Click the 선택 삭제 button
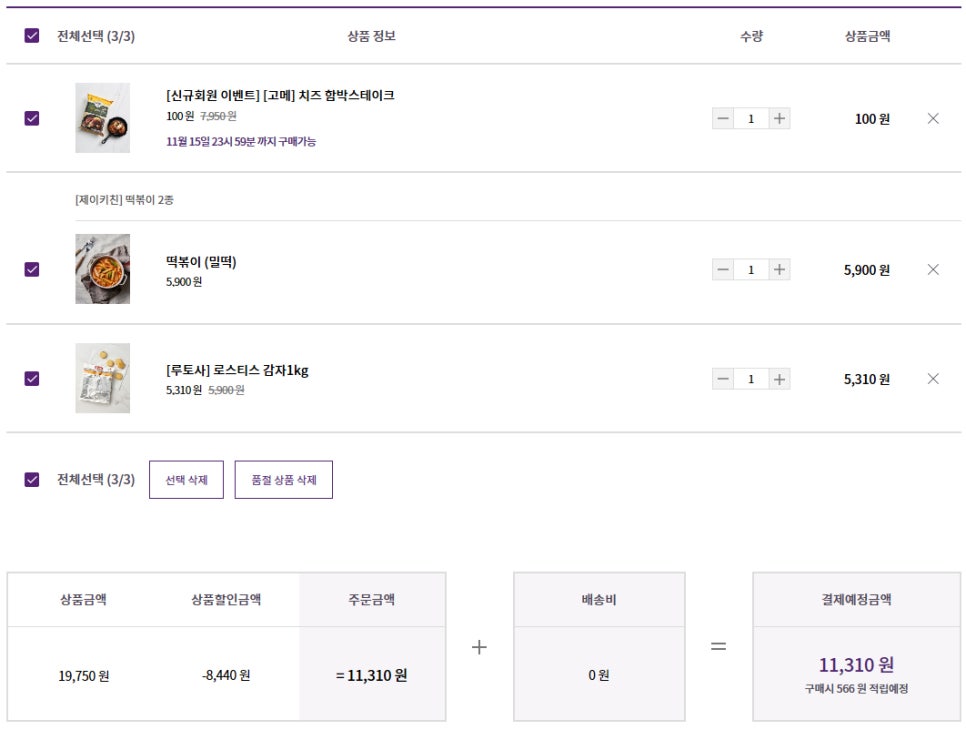966x730 pixels. click(x=186, y=478)
